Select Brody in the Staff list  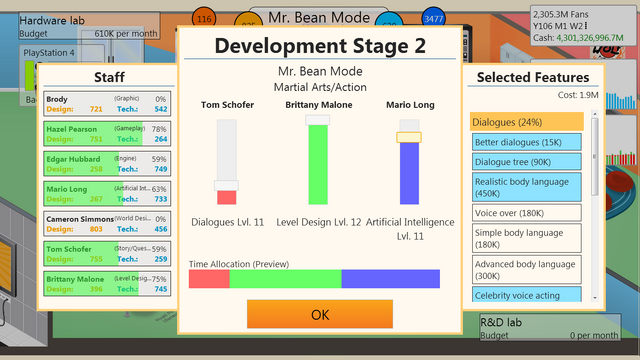point(107,104)
